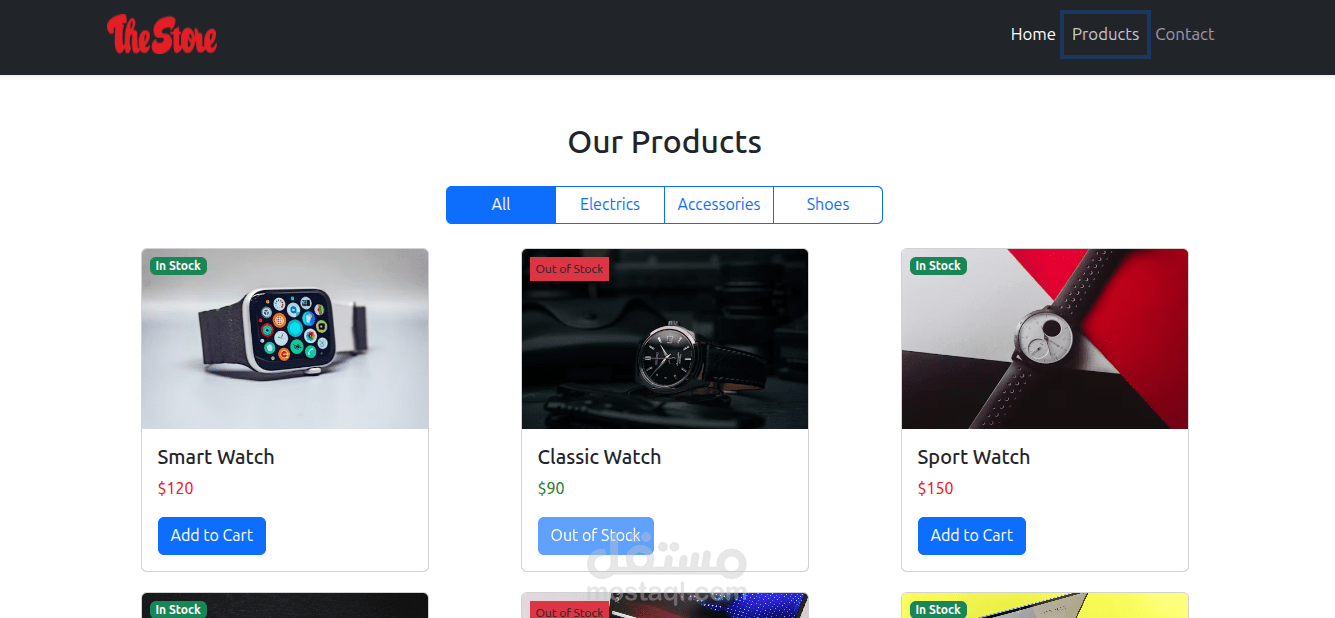This screenshot has height=618, width=1335.
Task: Add Smart Watch to cart
Action: pos(212,536)
